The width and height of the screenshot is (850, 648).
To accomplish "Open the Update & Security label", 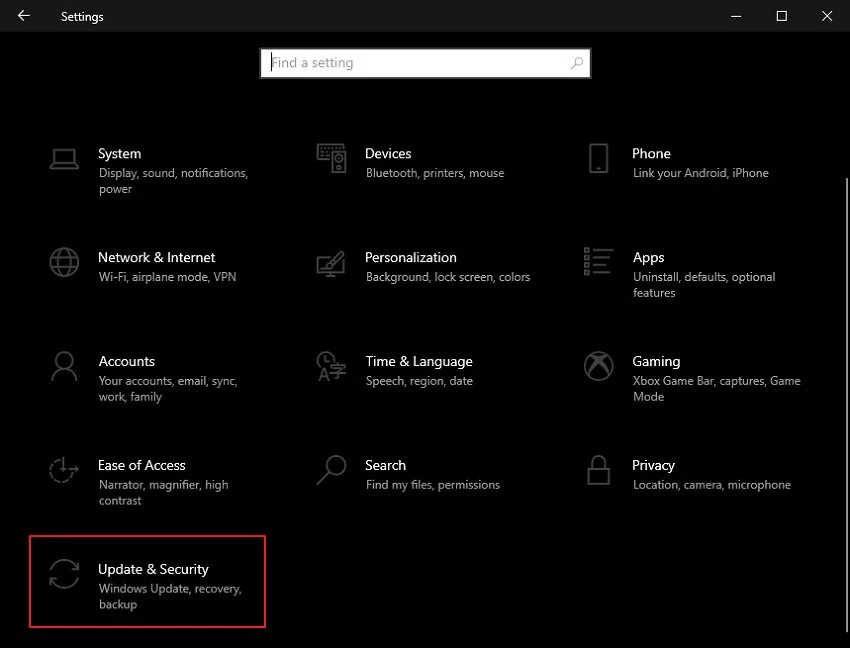I will 153,569.
